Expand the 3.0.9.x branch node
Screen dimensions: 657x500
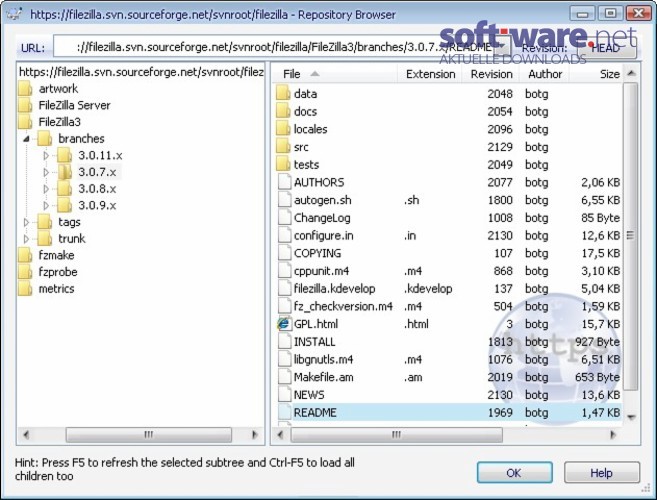(x=46, y=205)
